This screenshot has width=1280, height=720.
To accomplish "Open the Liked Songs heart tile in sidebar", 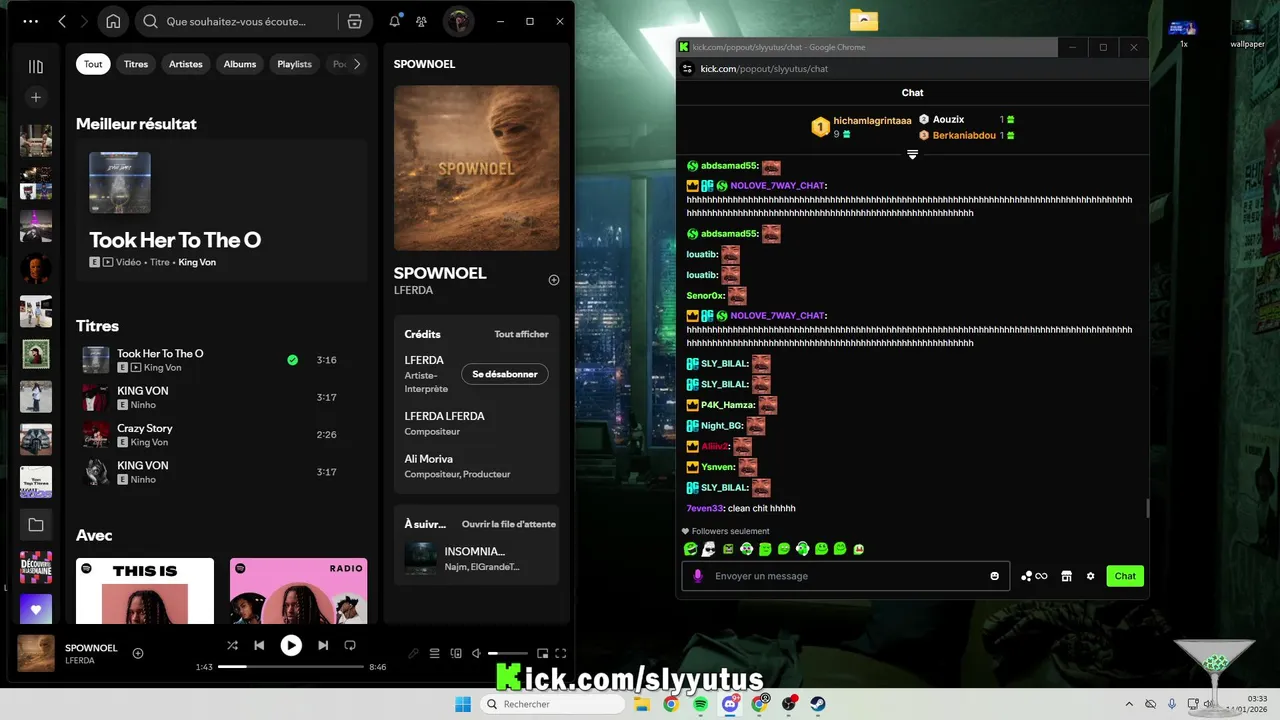I will 36,609.
